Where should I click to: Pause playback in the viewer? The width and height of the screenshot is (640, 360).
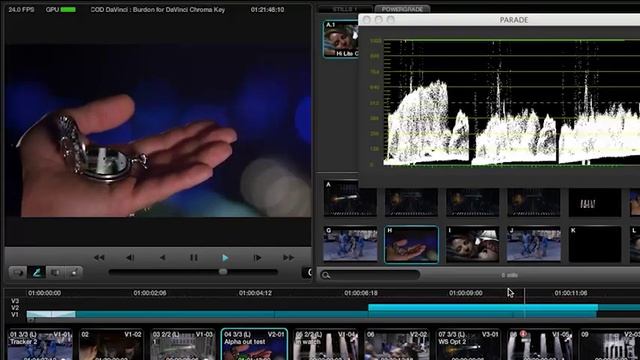(193, 258)
